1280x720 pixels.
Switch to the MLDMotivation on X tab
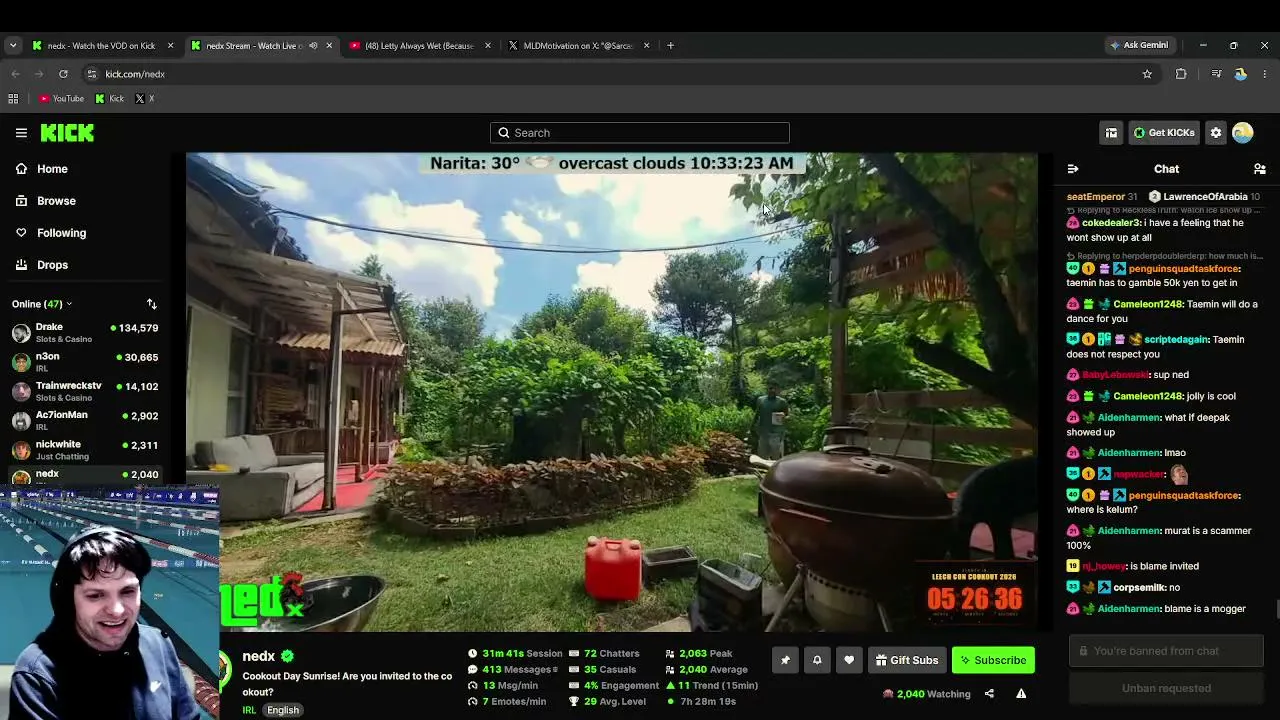click(580, 45)
